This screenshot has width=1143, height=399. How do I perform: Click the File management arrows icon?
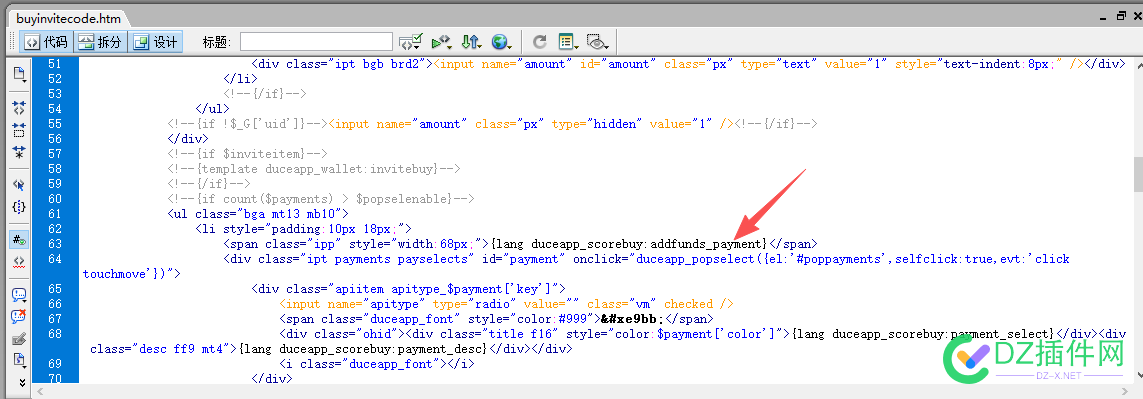click(472, 42)
